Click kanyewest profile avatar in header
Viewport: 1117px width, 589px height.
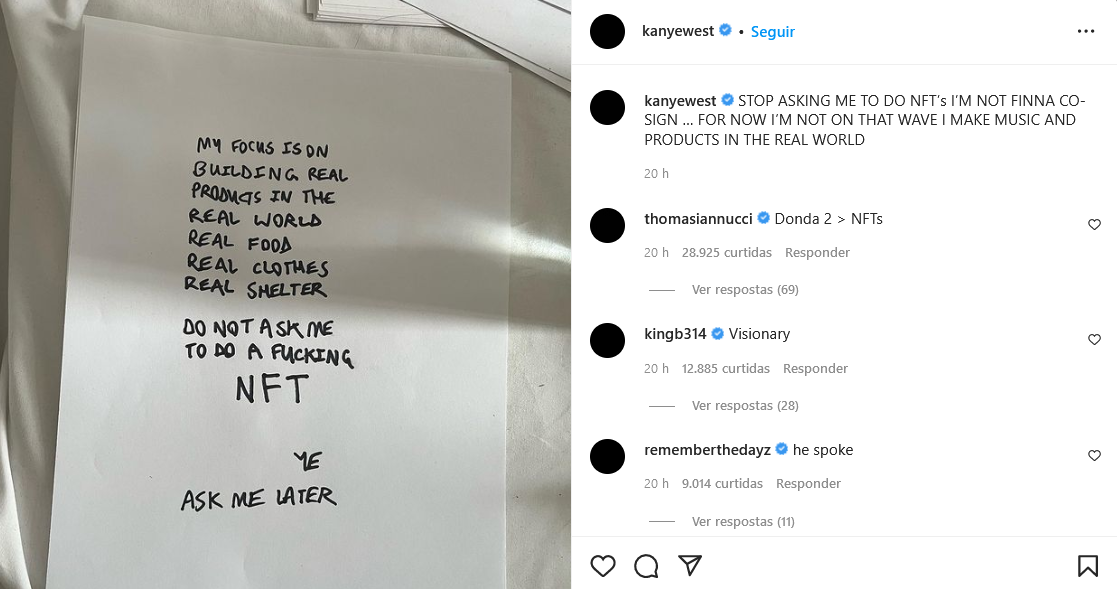point(608,31)
